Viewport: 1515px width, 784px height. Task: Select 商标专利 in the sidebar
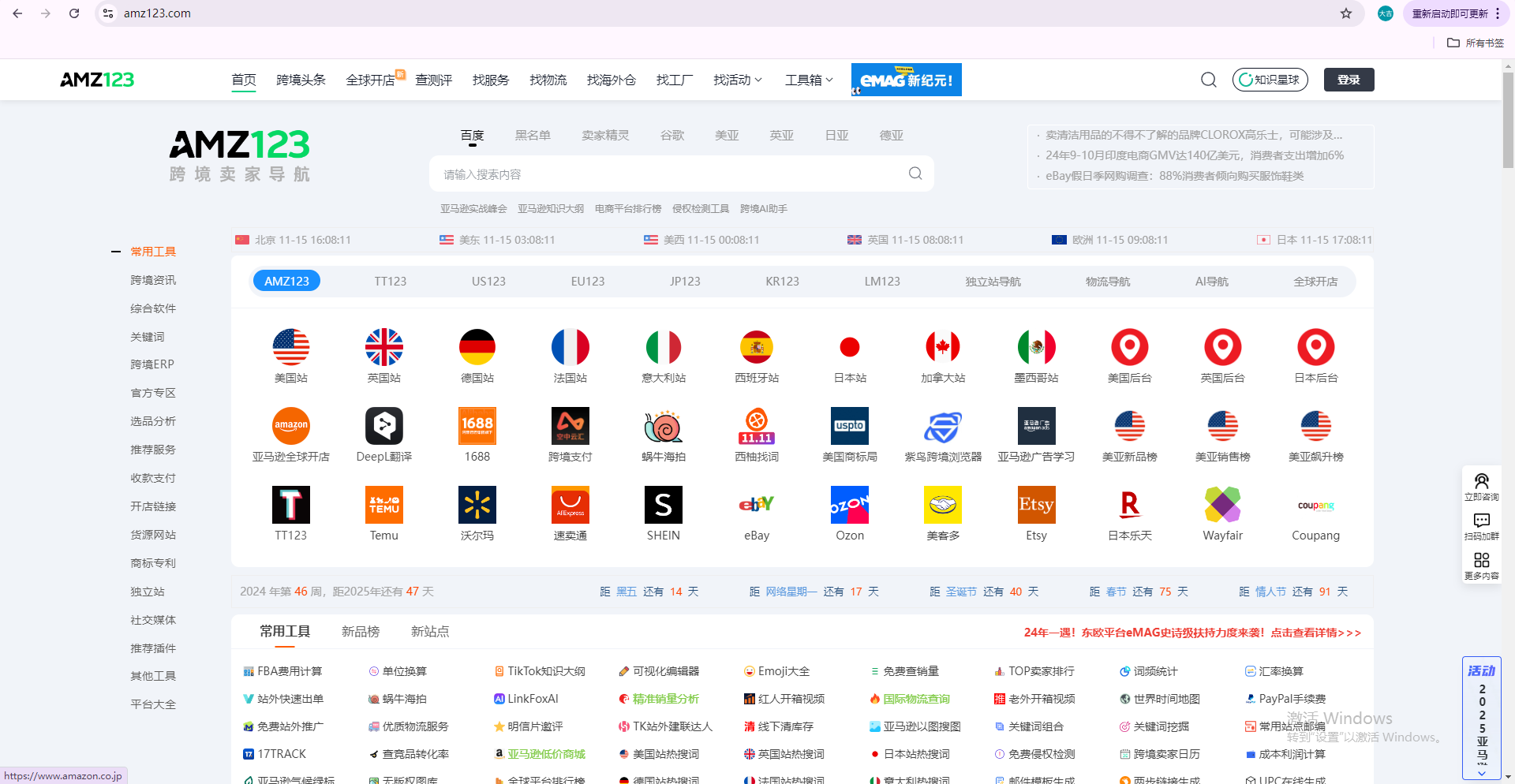[x=153, y=563]
